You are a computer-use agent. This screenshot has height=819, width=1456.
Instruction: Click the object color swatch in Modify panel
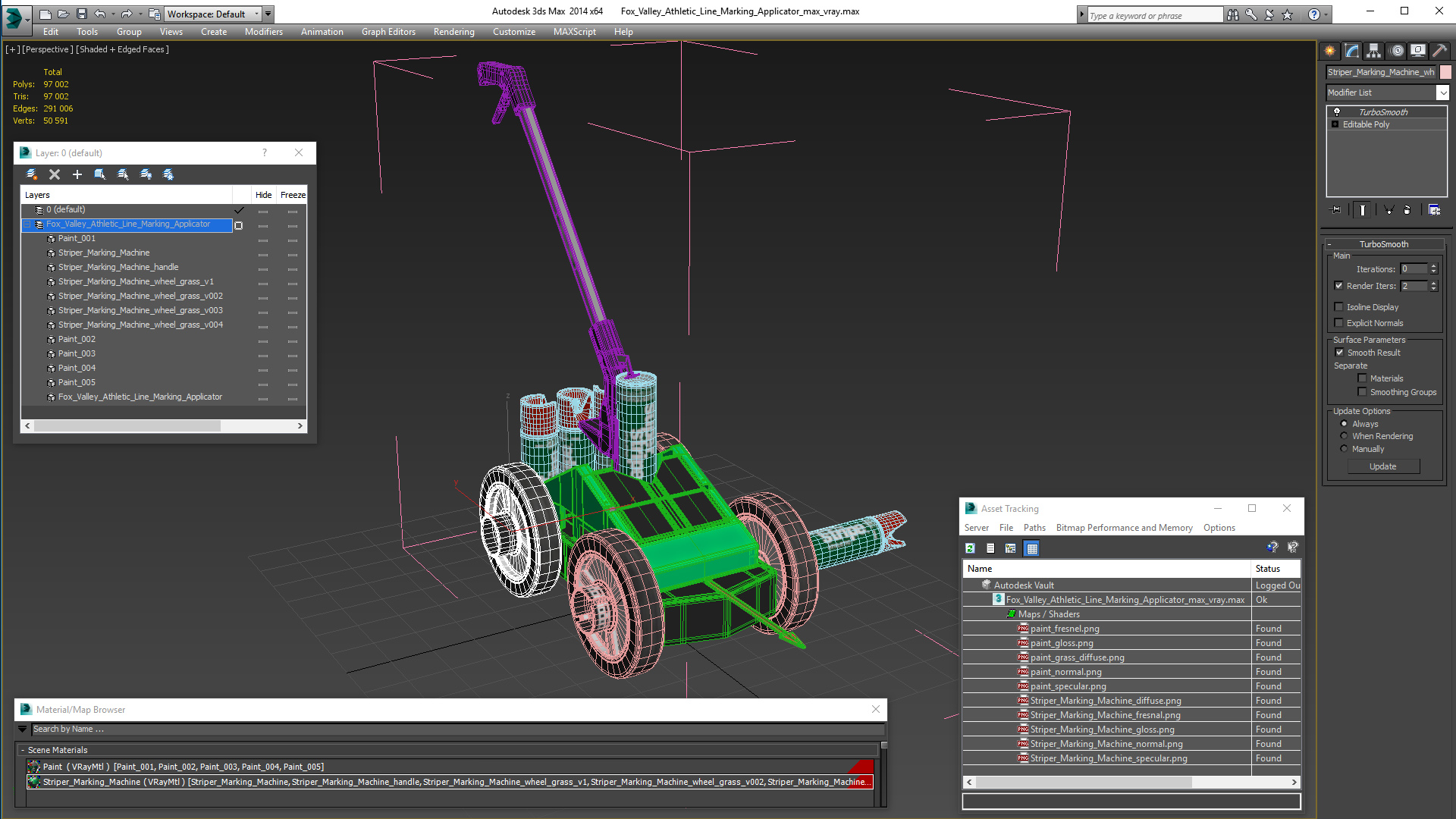tap(1445, 72)
